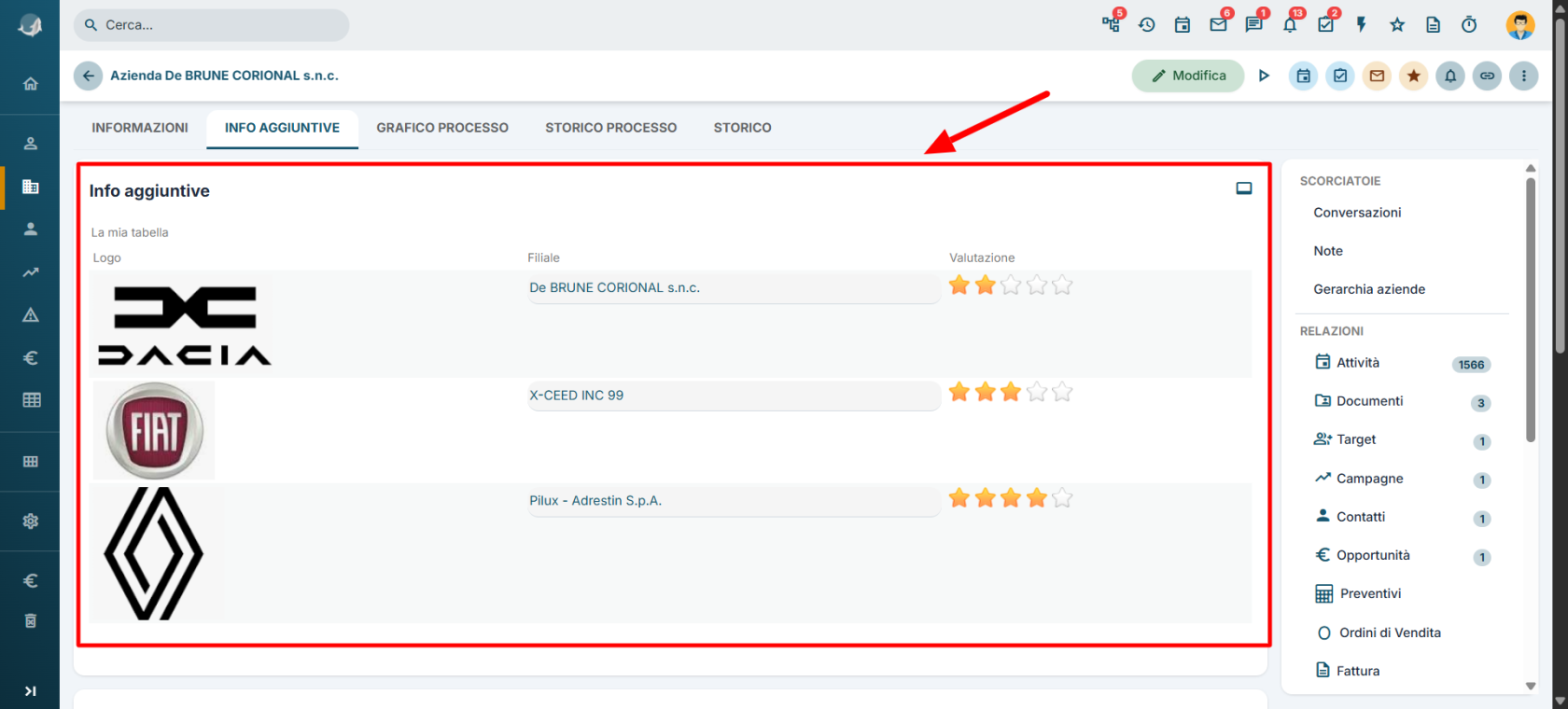The image size is (1568, 709).
Task: Click the Renault logo thumbnail
Action: pos(154,553)
